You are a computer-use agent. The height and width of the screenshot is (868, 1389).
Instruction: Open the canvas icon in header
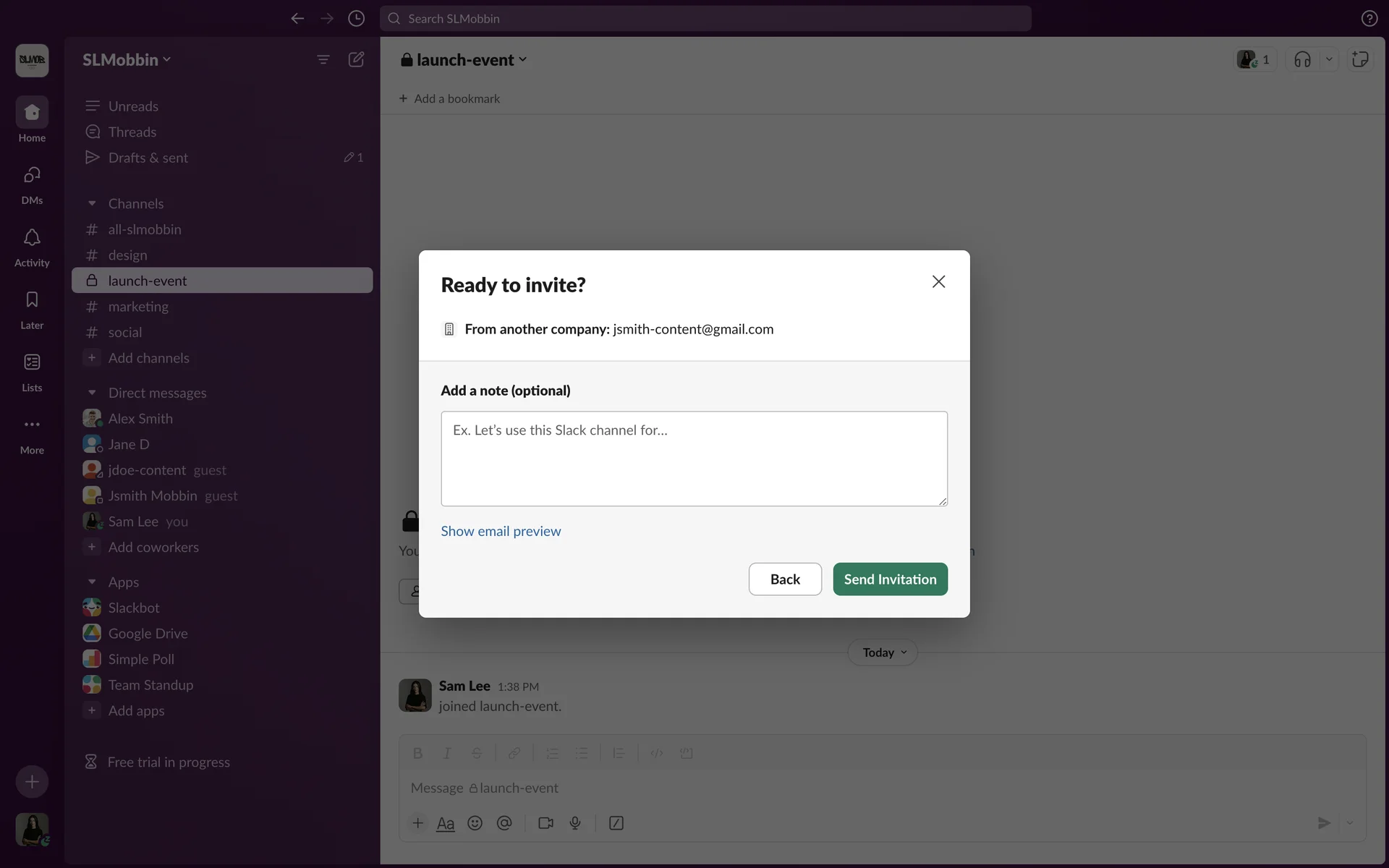click(1360, 59)
